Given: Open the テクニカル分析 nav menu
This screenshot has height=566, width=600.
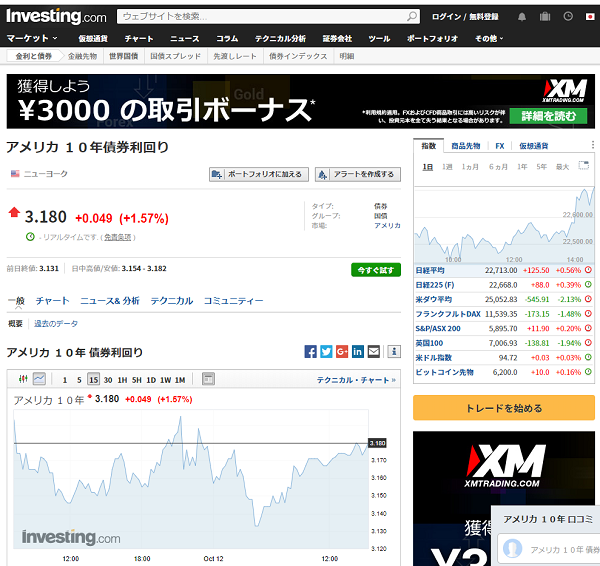Looking at the screenshot, I should [280, 38].
